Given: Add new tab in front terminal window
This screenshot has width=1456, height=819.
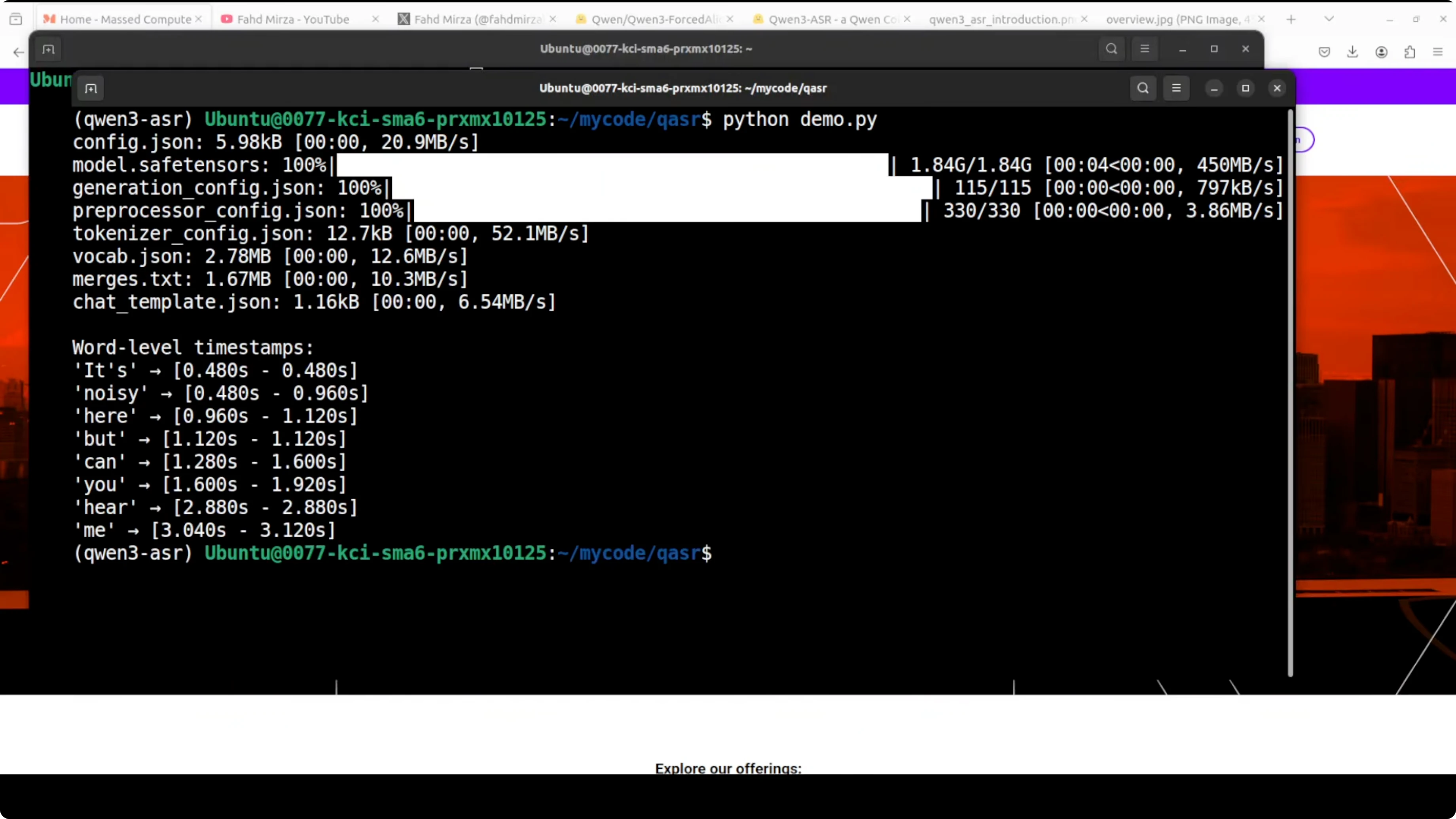Looking at the screenshot, I should click(91, 88).
